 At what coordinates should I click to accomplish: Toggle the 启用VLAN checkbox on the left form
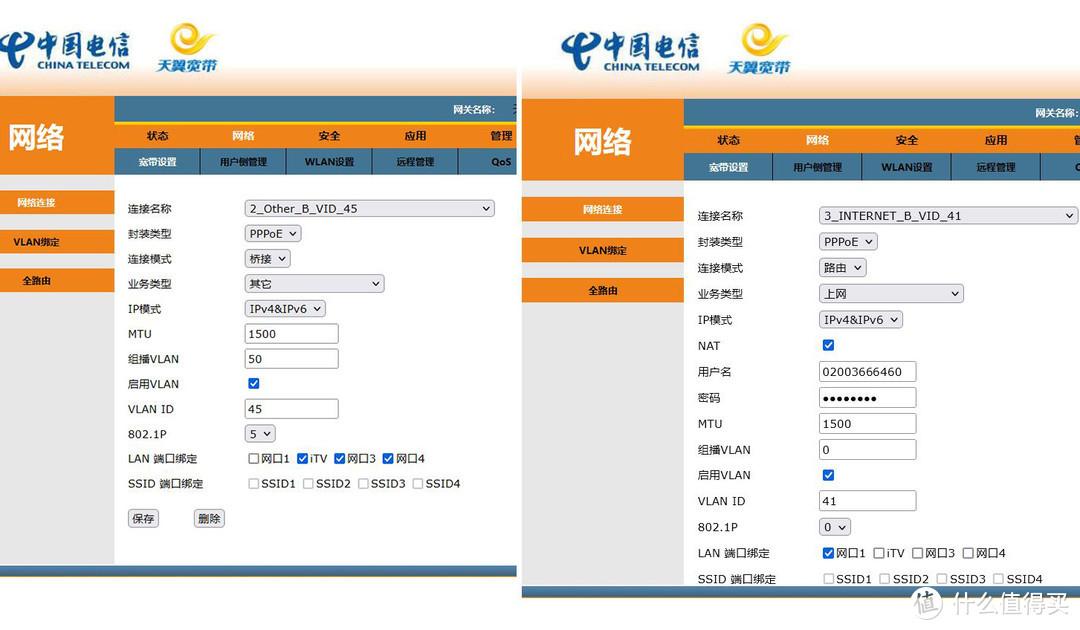253,383
